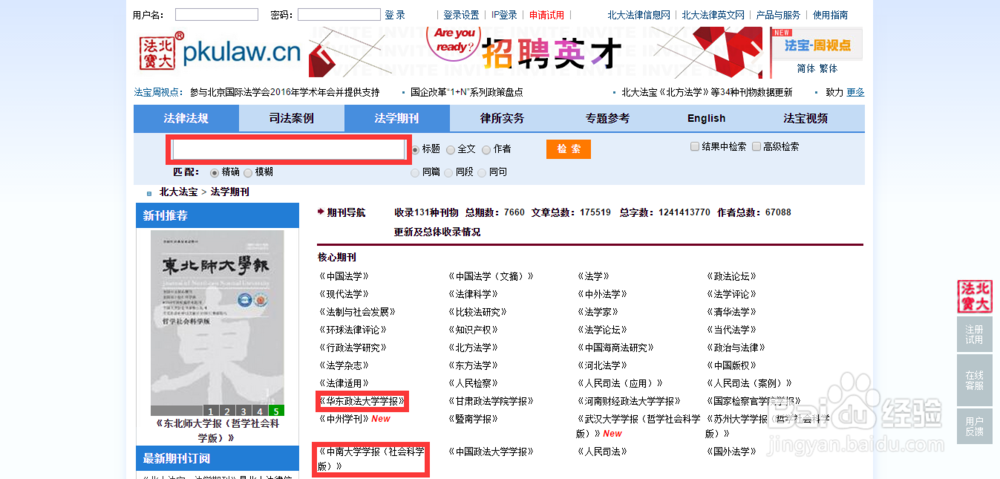Open the 招聘英才 recruitment banner
The image size is (1000, 479).
[x=536, y=52]
